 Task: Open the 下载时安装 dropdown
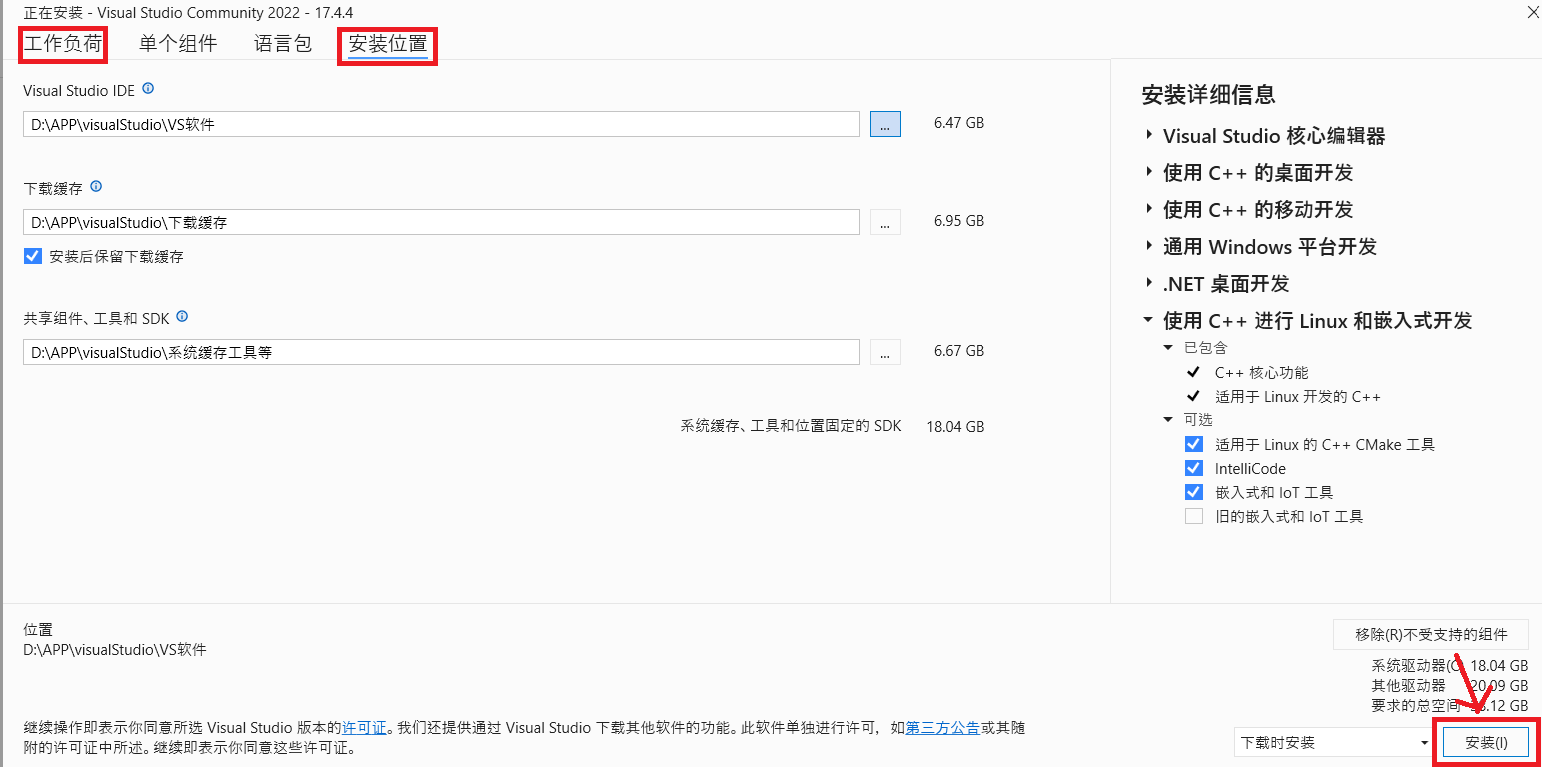coord(1334,742)
